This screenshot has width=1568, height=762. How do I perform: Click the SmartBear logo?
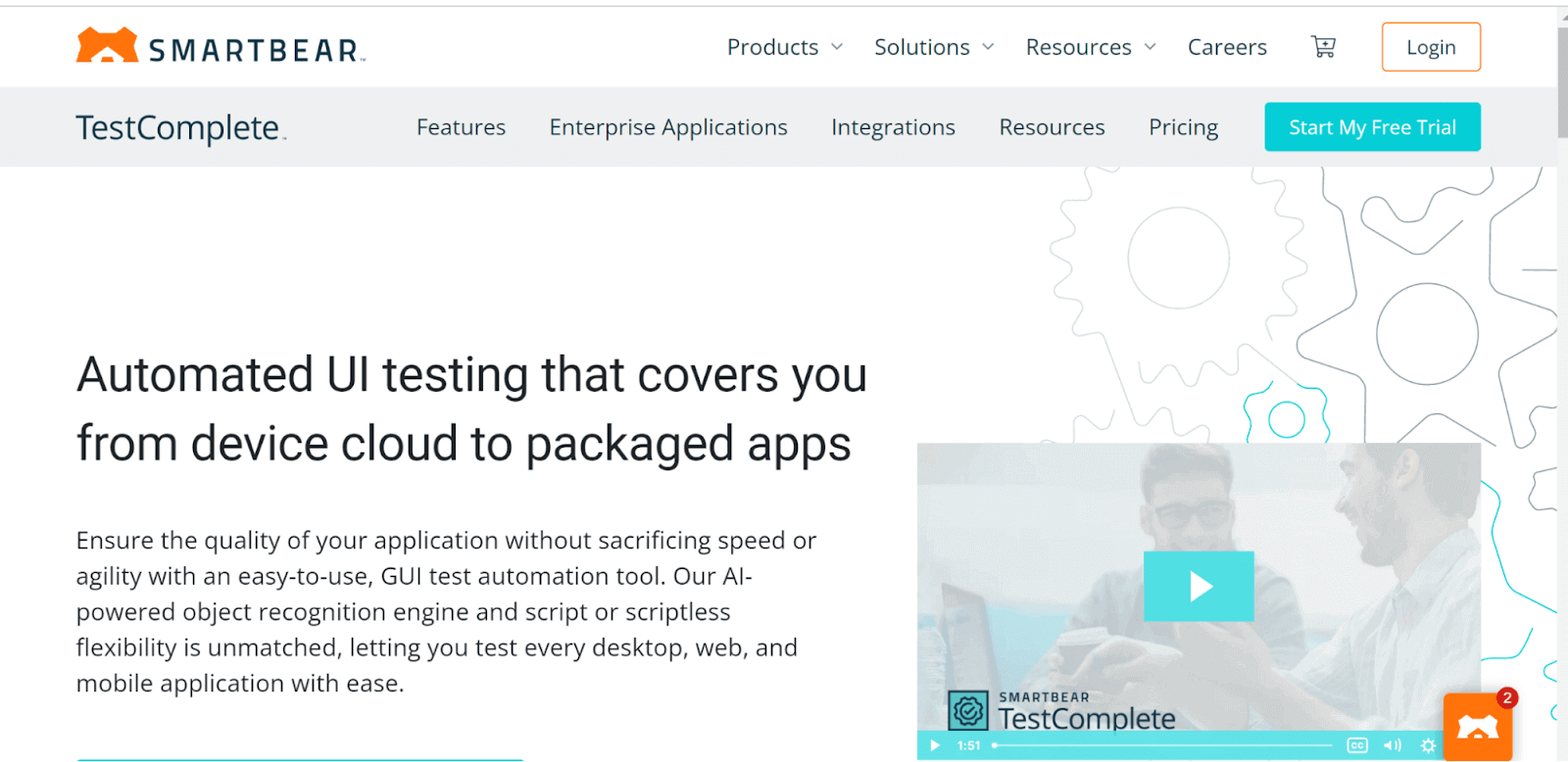tap(220, 47)
